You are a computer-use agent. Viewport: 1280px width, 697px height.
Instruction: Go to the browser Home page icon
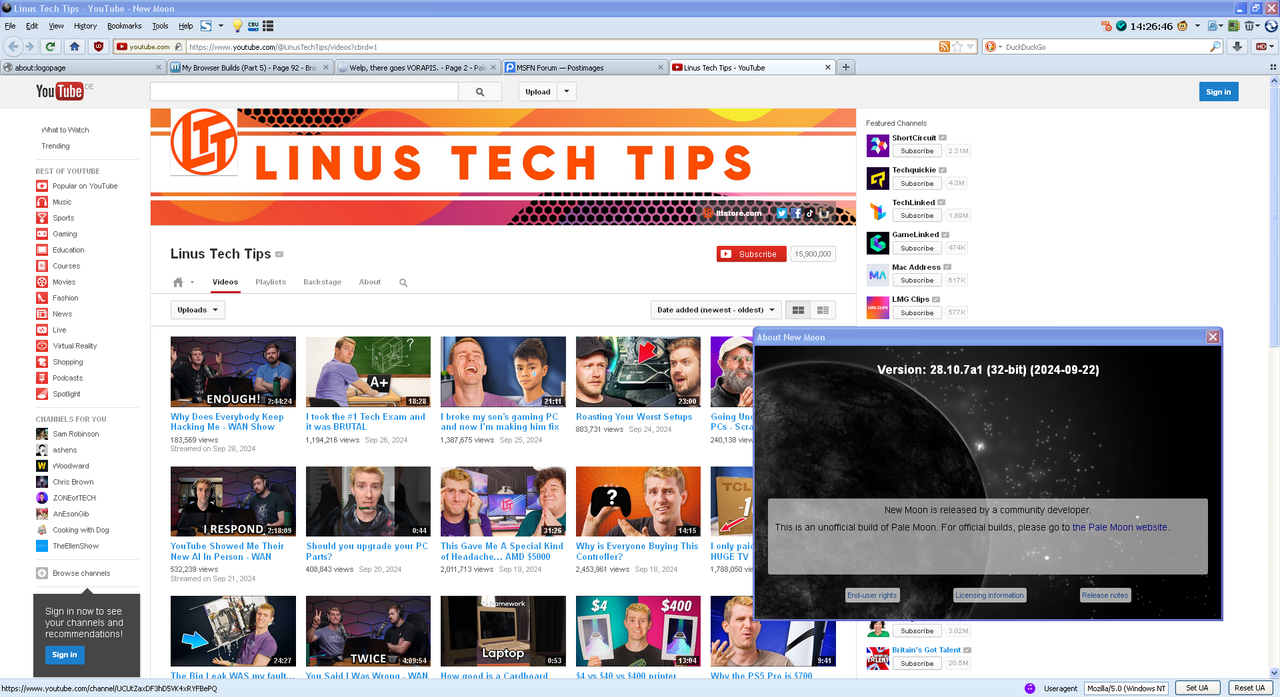[x=74, y=46]
